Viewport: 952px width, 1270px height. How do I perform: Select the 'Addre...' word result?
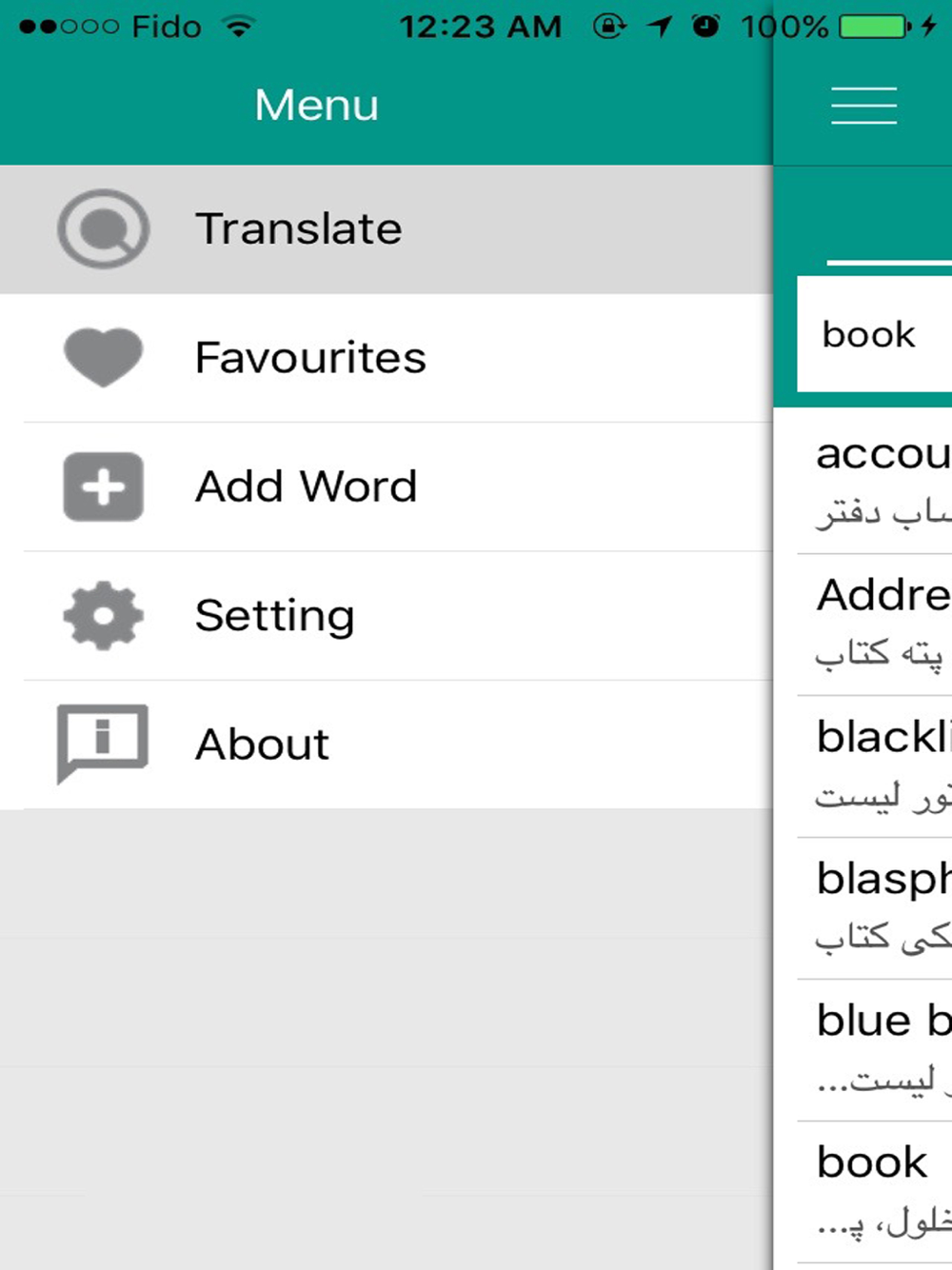point(874,625)
